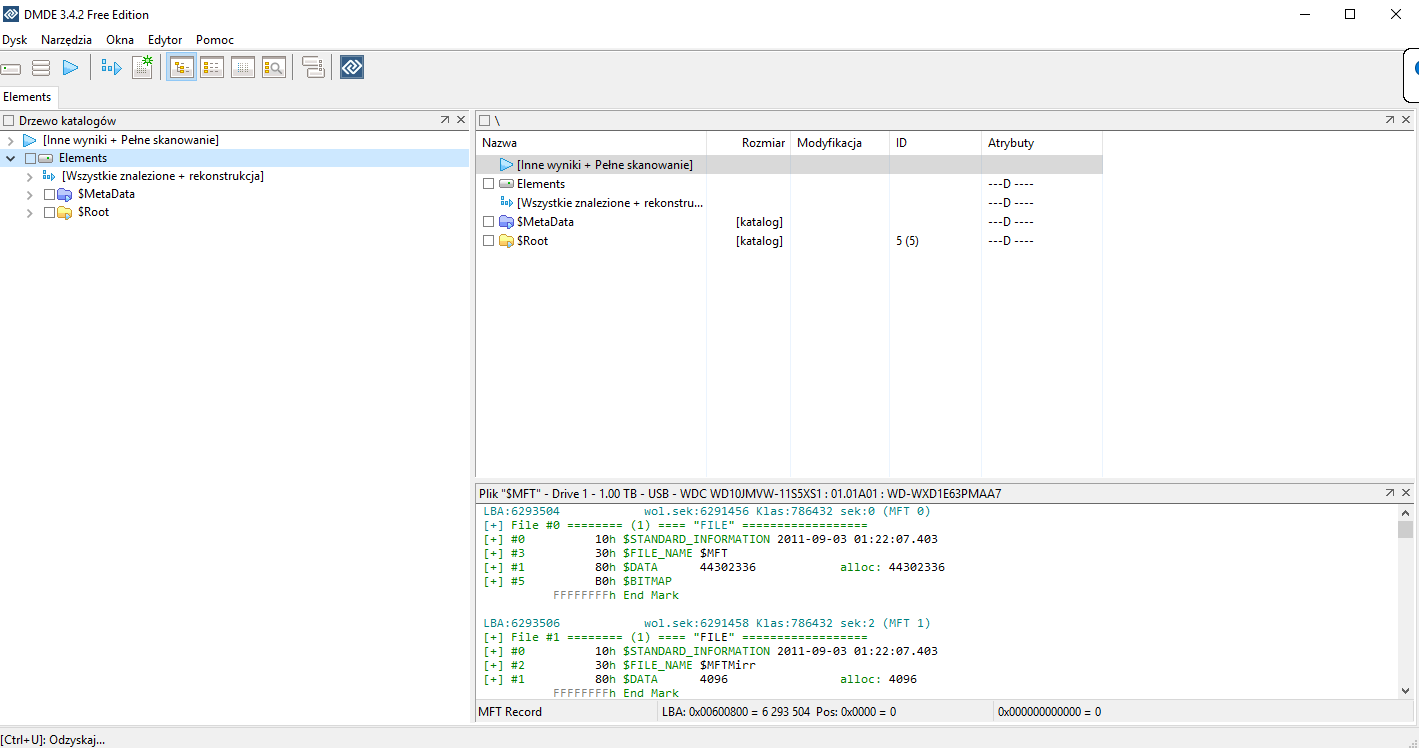Open the Okna menu
This screenshot has width=1419, height=748.
point(120,40)
